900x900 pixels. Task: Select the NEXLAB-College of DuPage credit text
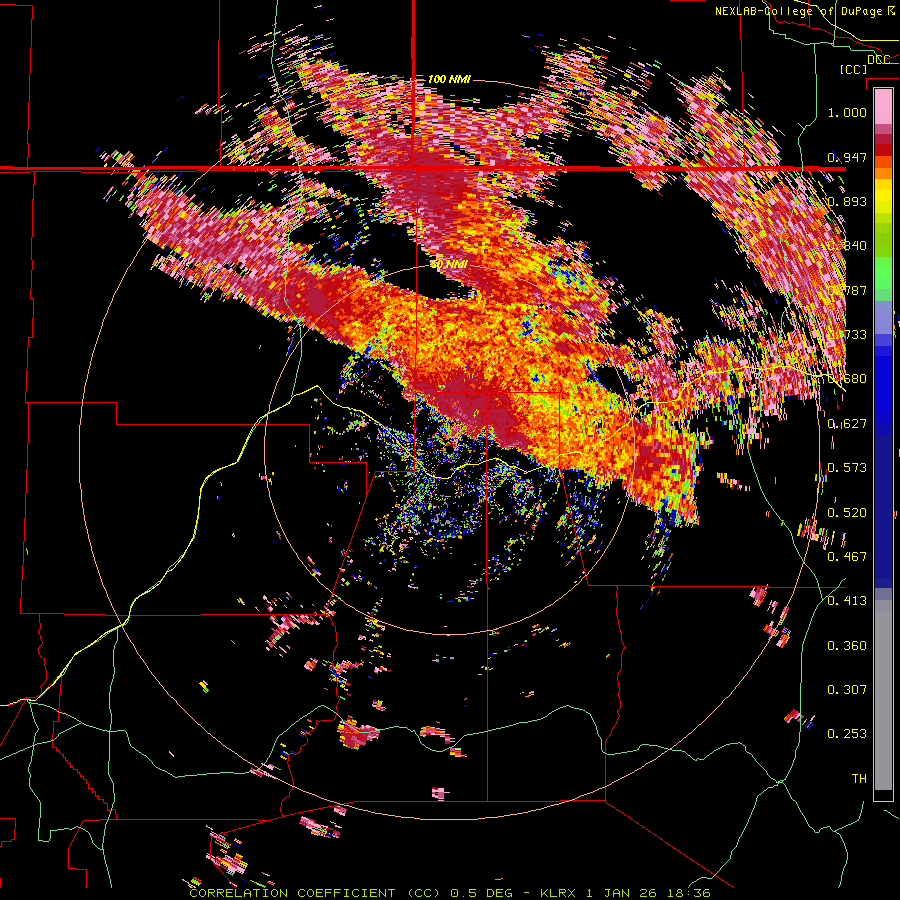coord(804,11)
